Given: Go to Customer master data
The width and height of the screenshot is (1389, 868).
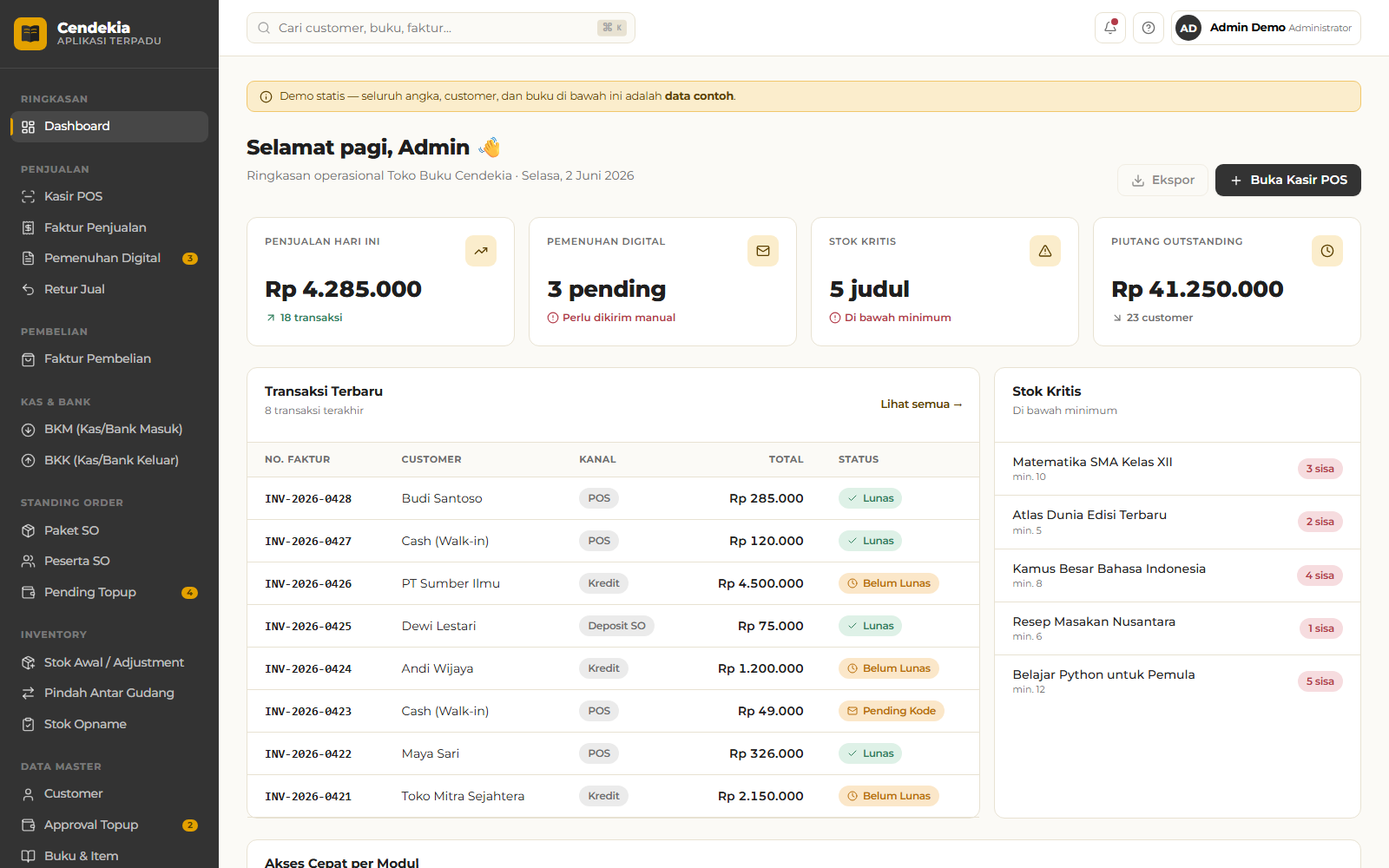Looking at the screenshot, I should click(x=109, y=793).
